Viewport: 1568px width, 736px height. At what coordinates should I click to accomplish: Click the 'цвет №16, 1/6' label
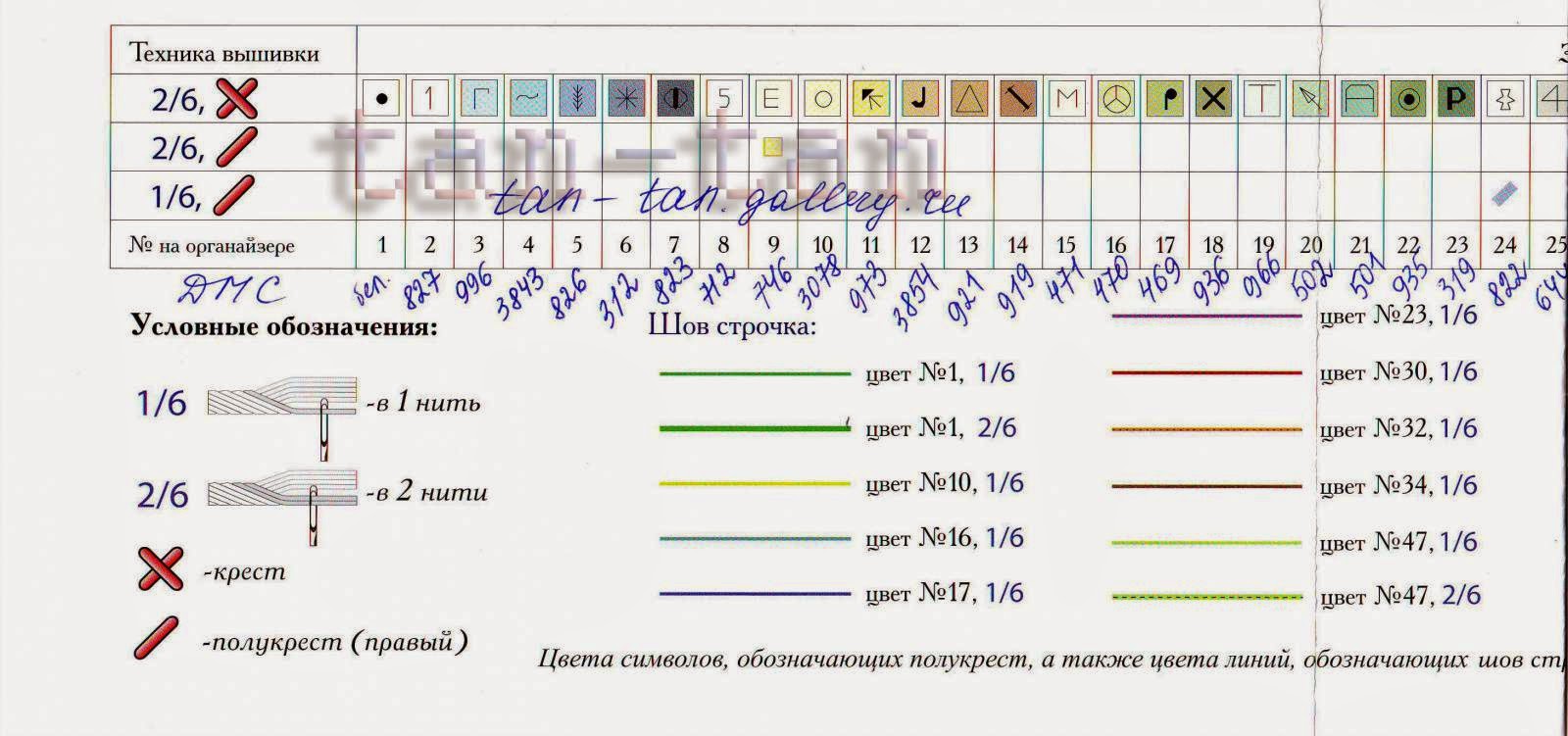point(945,538)
